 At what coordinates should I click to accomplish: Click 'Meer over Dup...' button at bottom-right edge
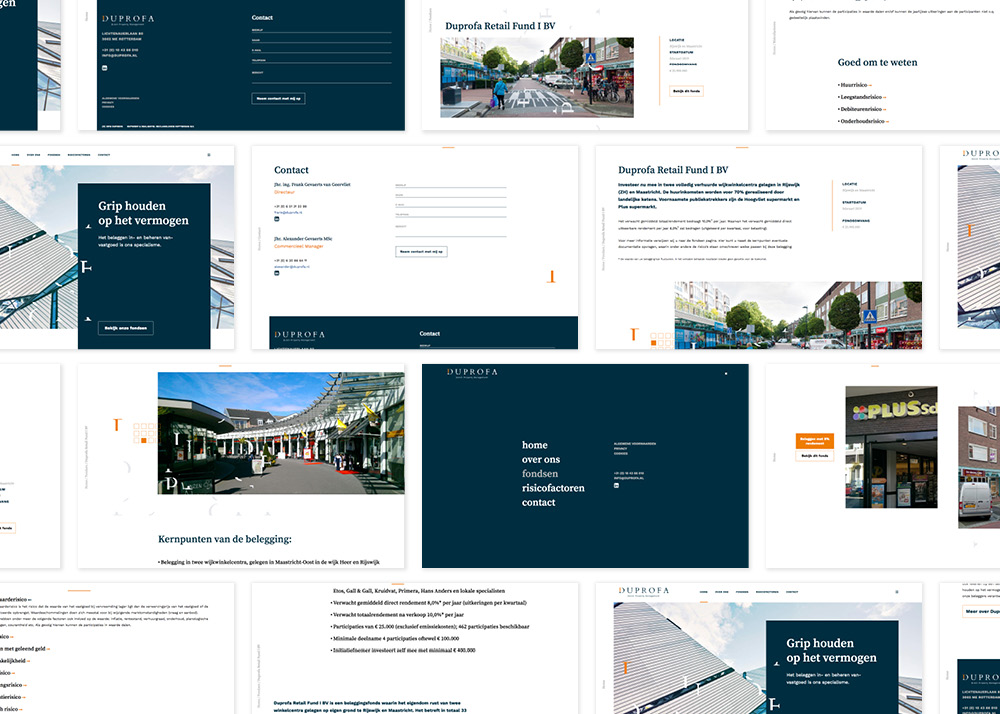tap(981, 611)
